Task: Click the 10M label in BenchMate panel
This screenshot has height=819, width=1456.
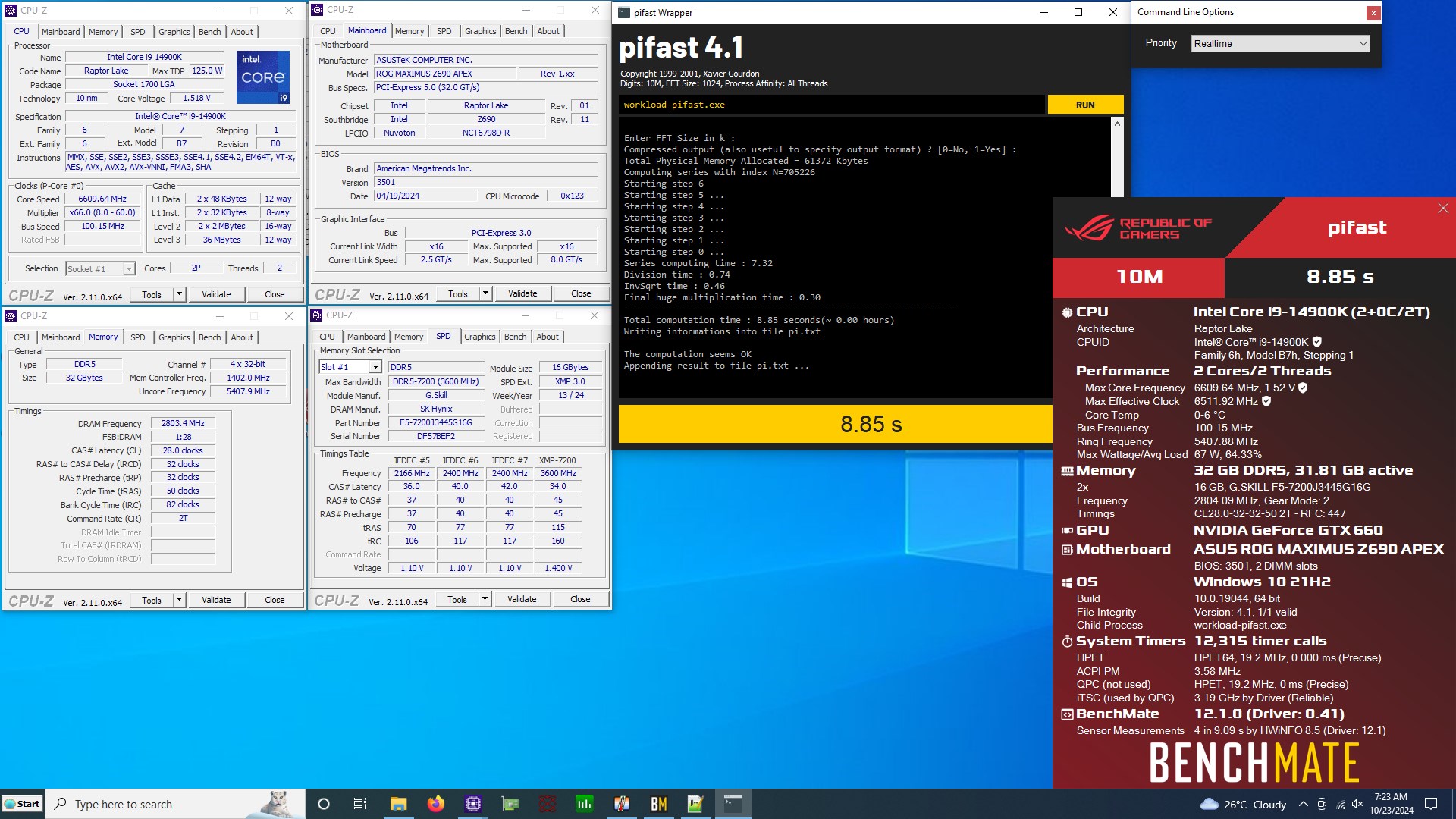Action: 1139,277
